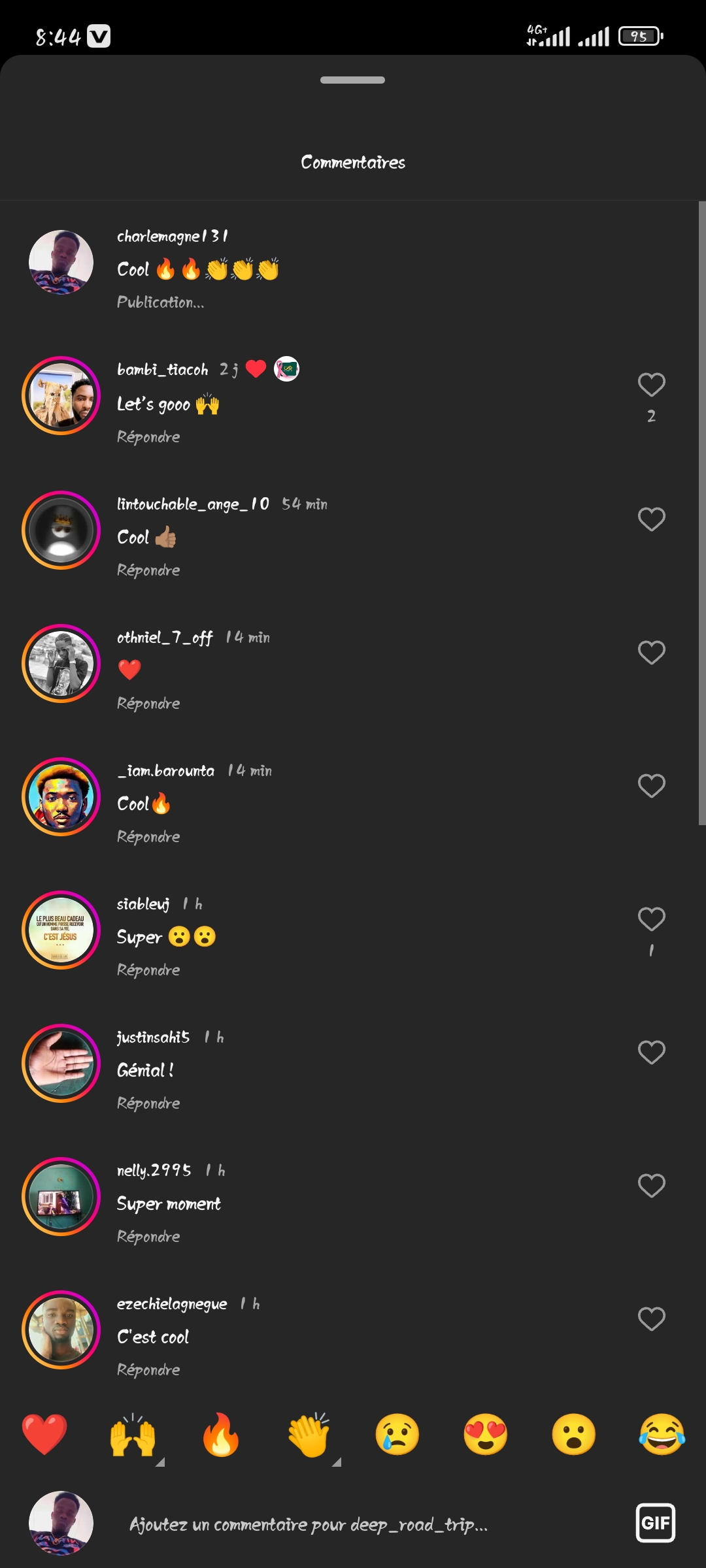
Task: Insert the fire quick emoji
Action: pyautogui.click(x=221, y=1435)
